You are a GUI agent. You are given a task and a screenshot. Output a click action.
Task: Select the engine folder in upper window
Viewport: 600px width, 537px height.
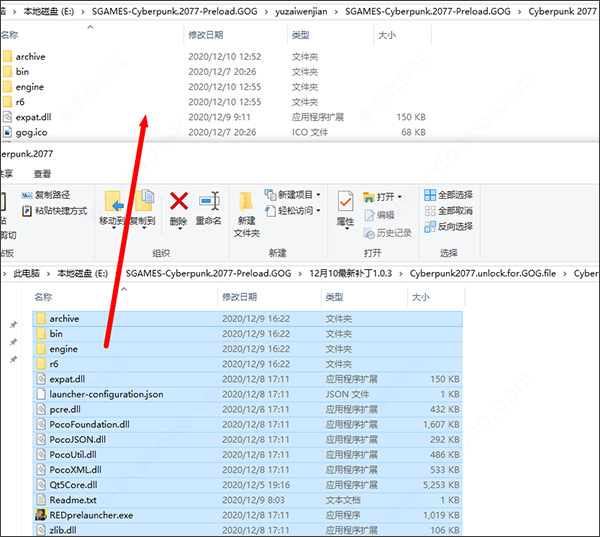pos(29,87)
